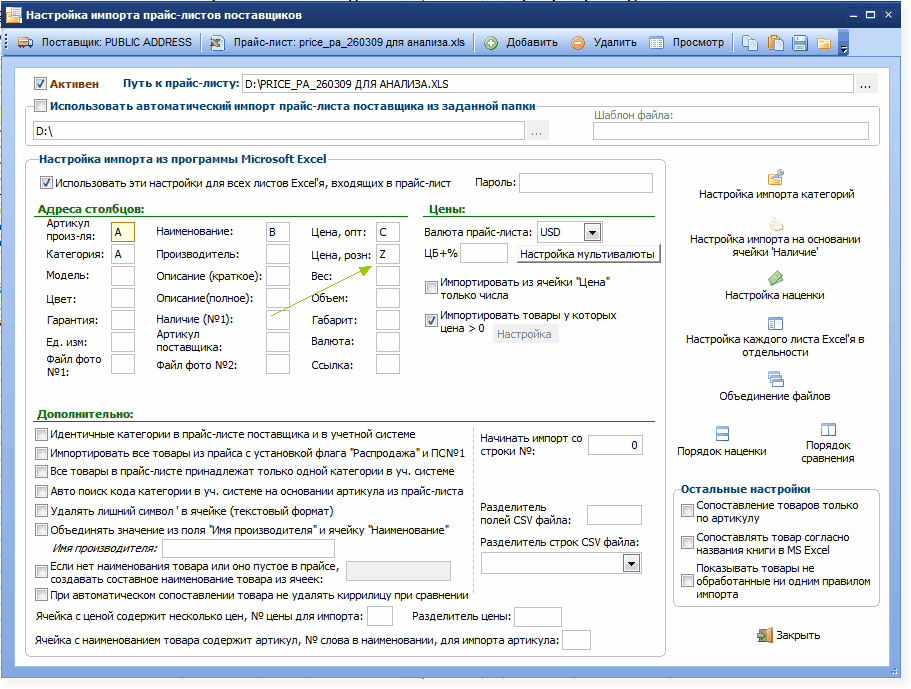This screenshot has width=911, height=689.
Task: Click the Артикул произ-ля column field
Action: tap(123, 232)
